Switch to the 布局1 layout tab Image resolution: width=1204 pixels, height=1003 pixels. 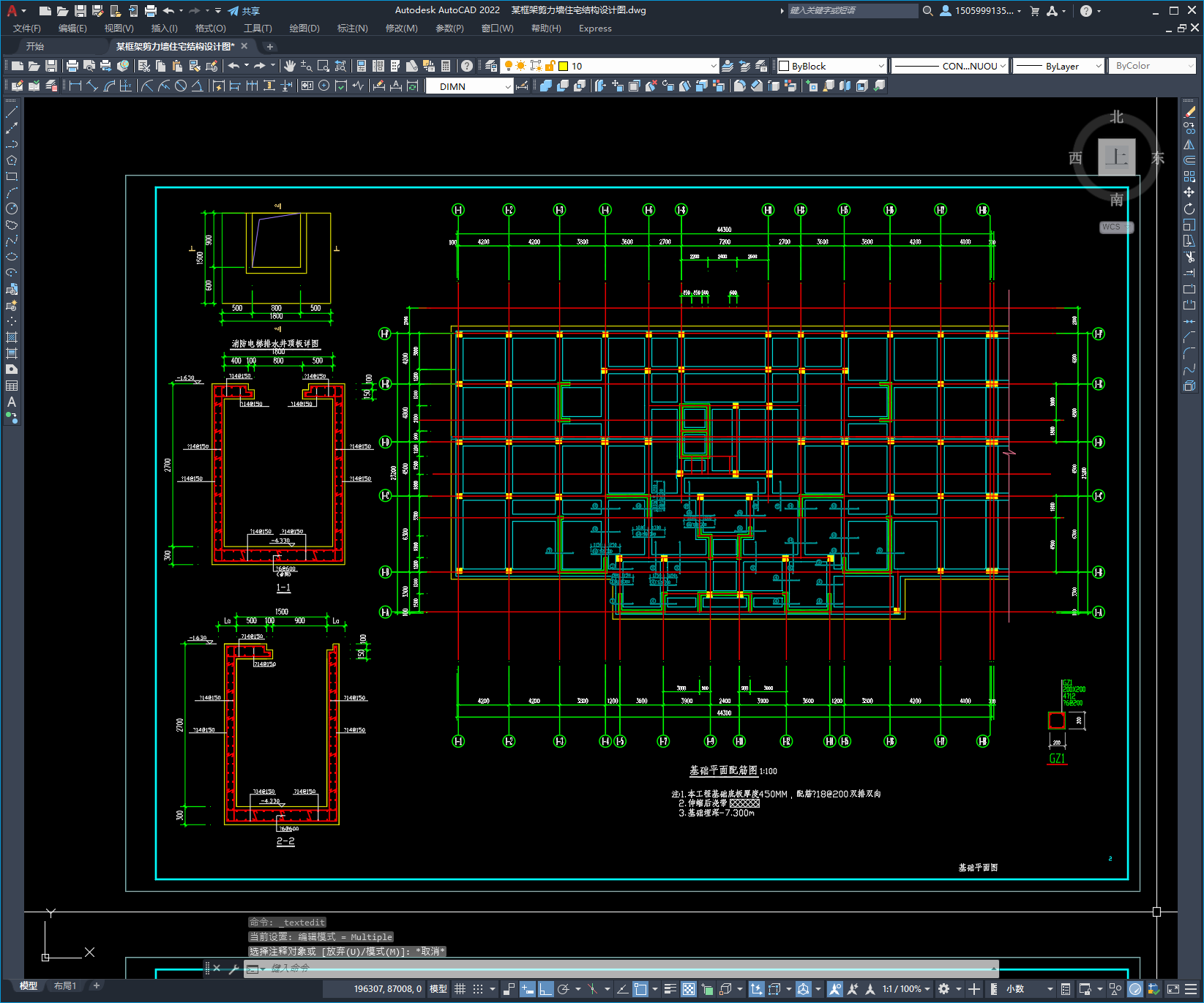(65, 986)
